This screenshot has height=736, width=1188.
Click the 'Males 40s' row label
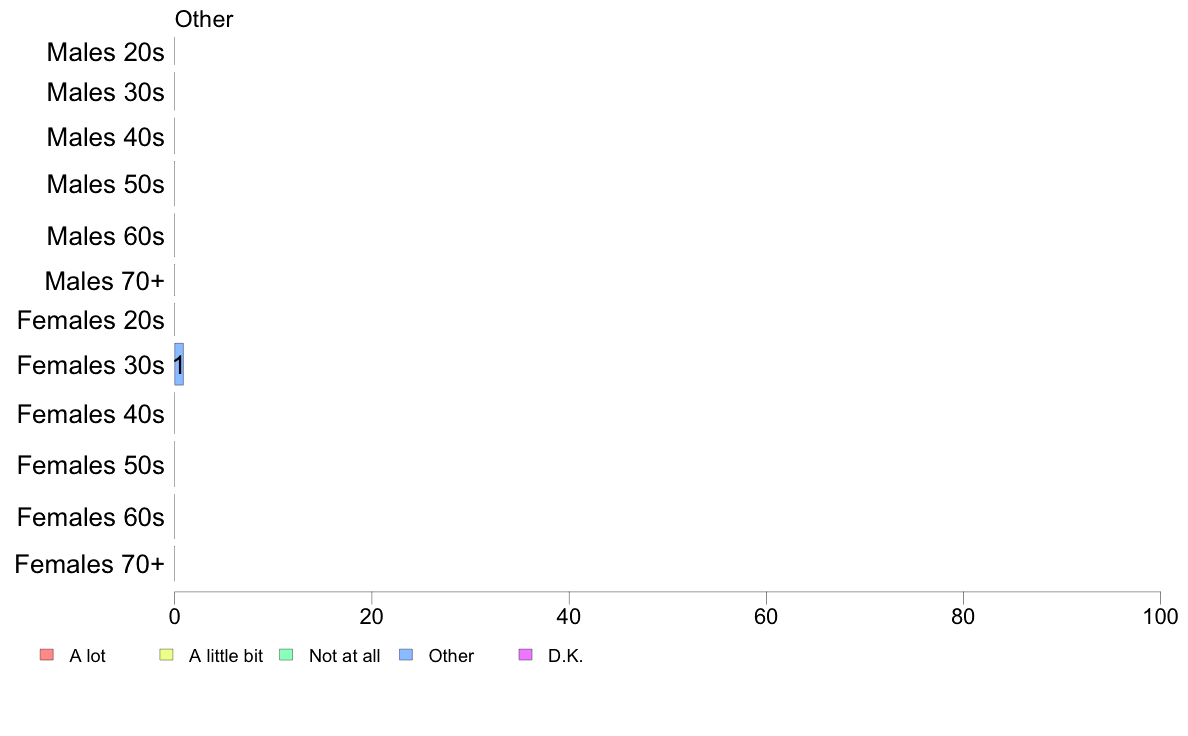(105, 137)
